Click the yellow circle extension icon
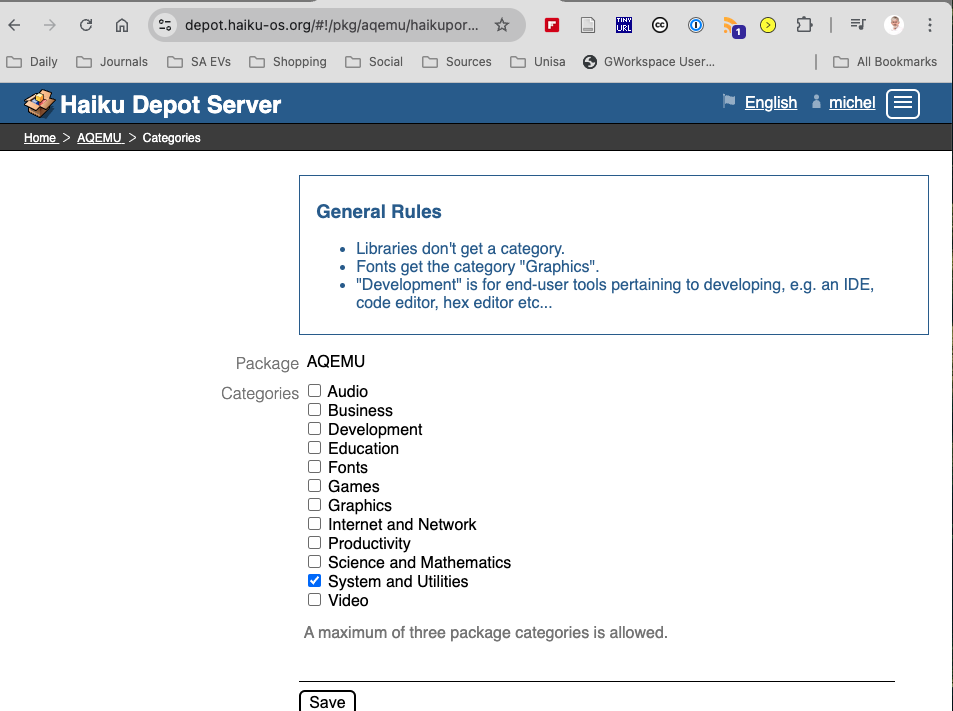The height and width of the screenshot is (711, 953). [x=768, y=25]
